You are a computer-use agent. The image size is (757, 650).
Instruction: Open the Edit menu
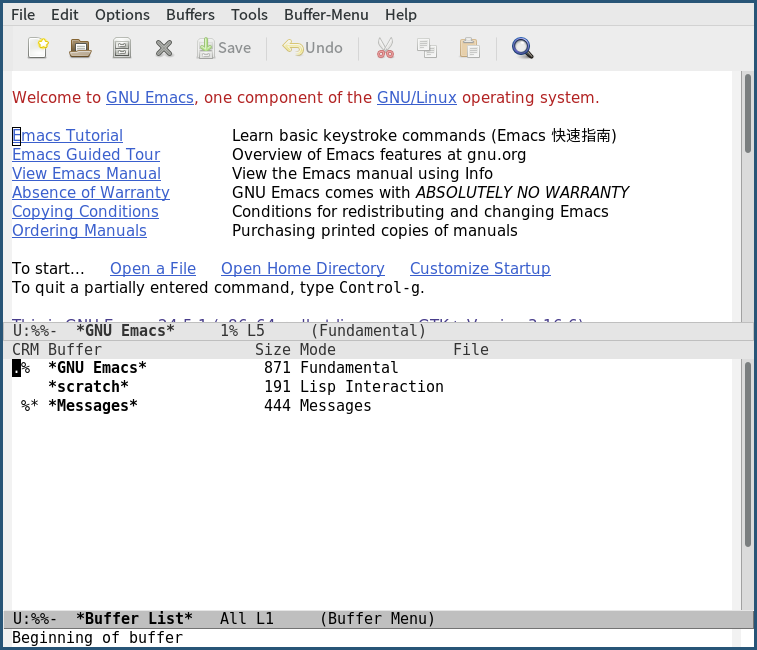coord(65,15)
